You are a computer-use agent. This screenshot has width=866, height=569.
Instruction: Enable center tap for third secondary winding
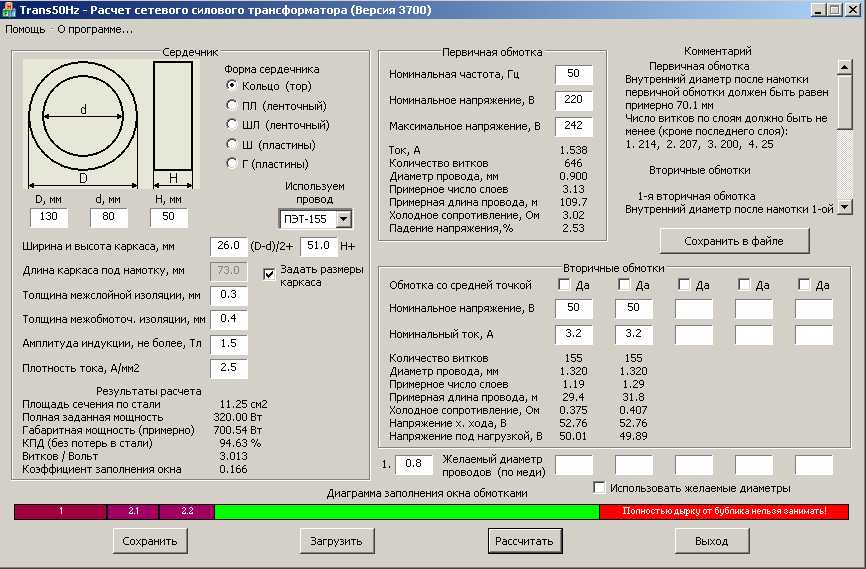[x=684, y=284]
